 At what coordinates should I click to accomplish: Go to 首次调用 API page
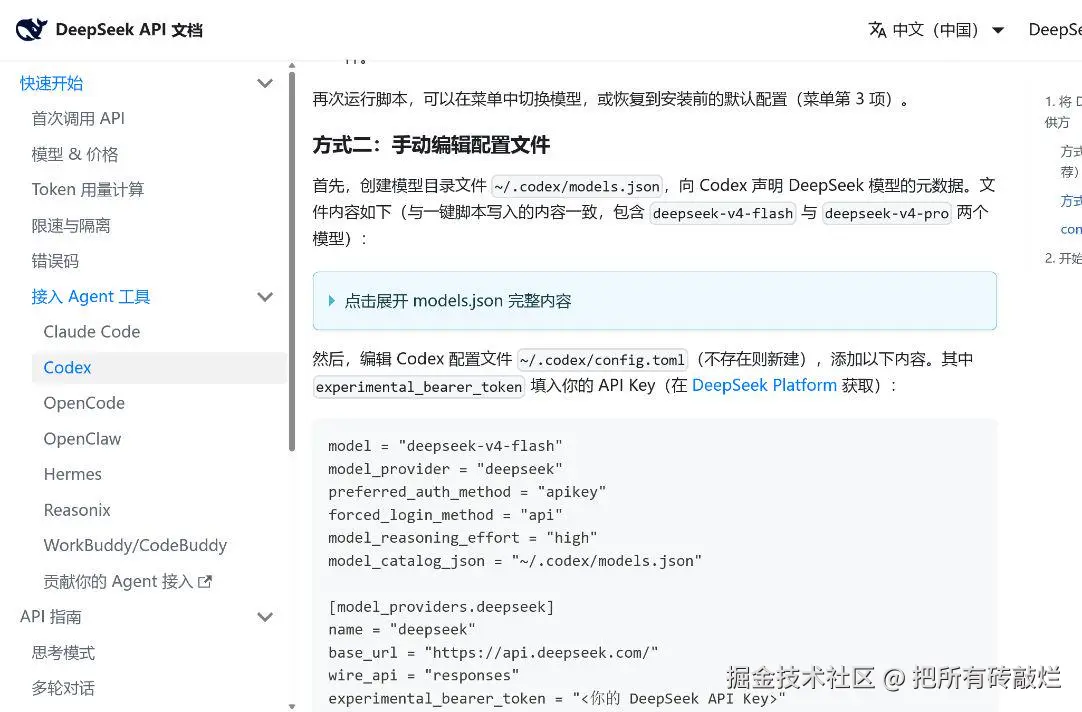pyautogui.click(x=78, y=119)
